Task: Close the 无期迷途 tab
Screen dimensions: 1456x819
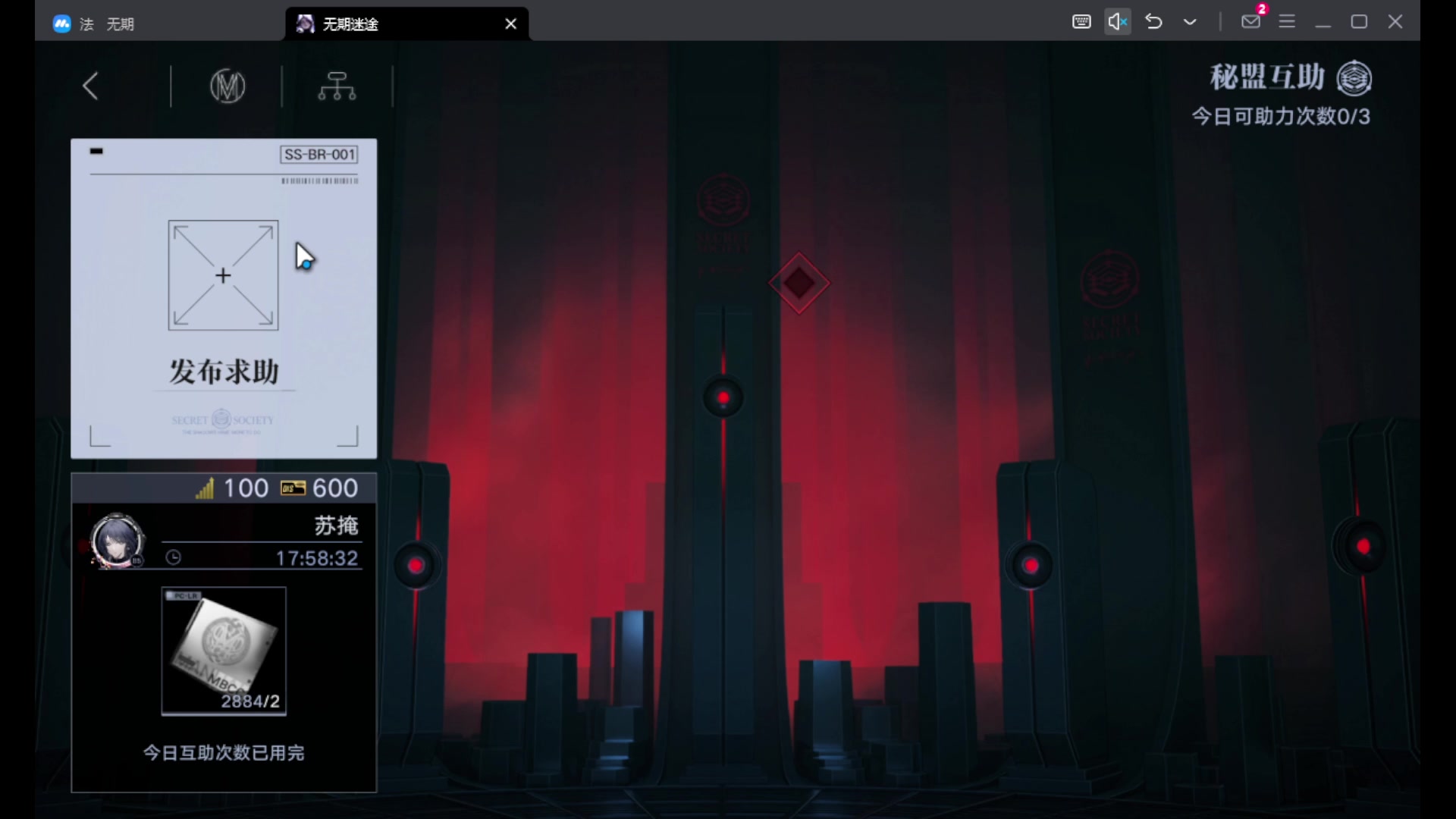Action: 511,24
